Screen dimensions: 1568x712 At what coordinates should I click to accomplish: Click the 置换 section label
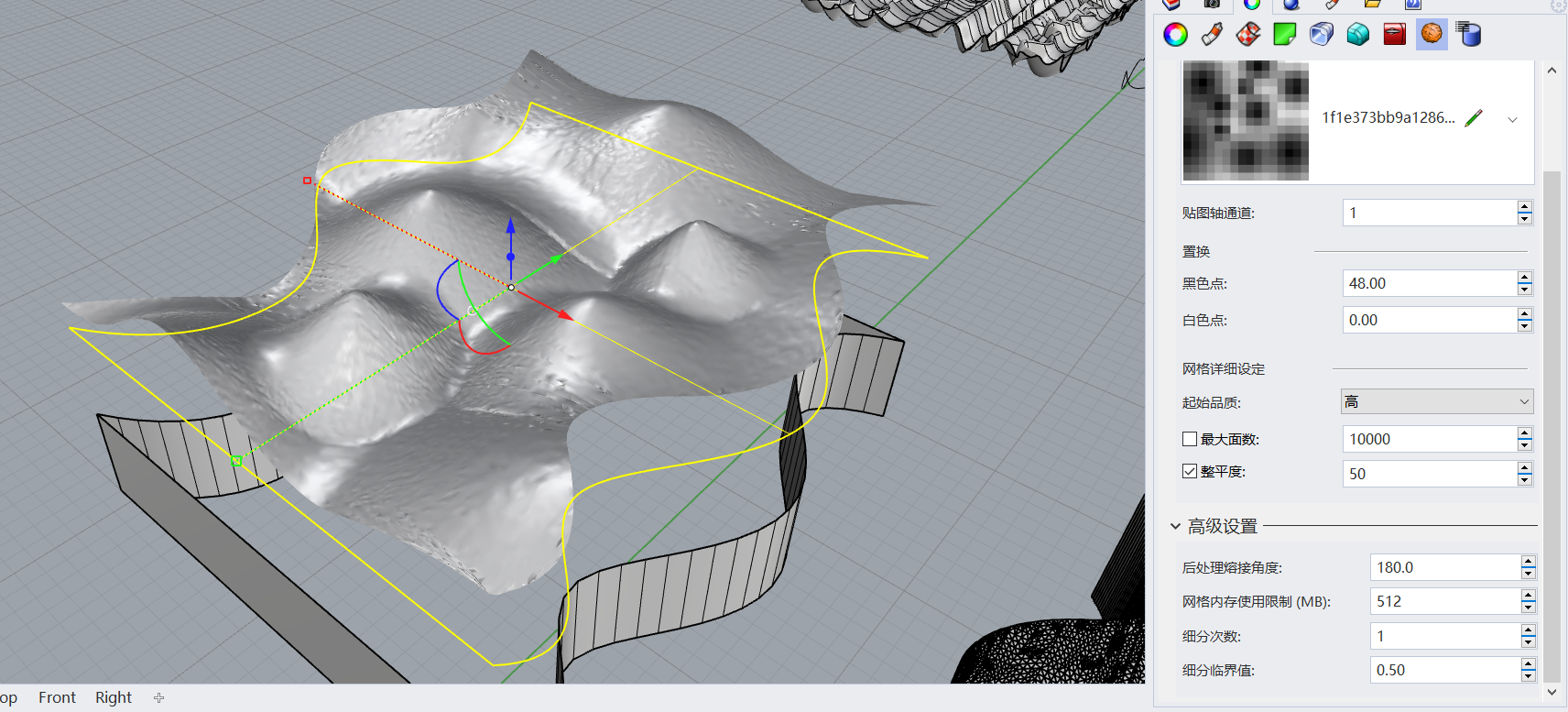[x=1196, y=251]
